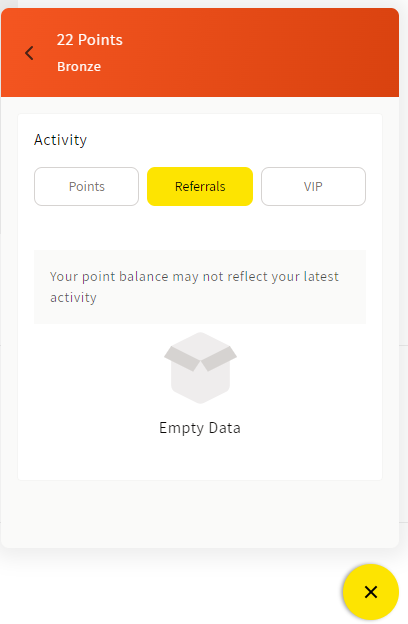
Task: Click the 22 Points balance heading
Action: 90,40
